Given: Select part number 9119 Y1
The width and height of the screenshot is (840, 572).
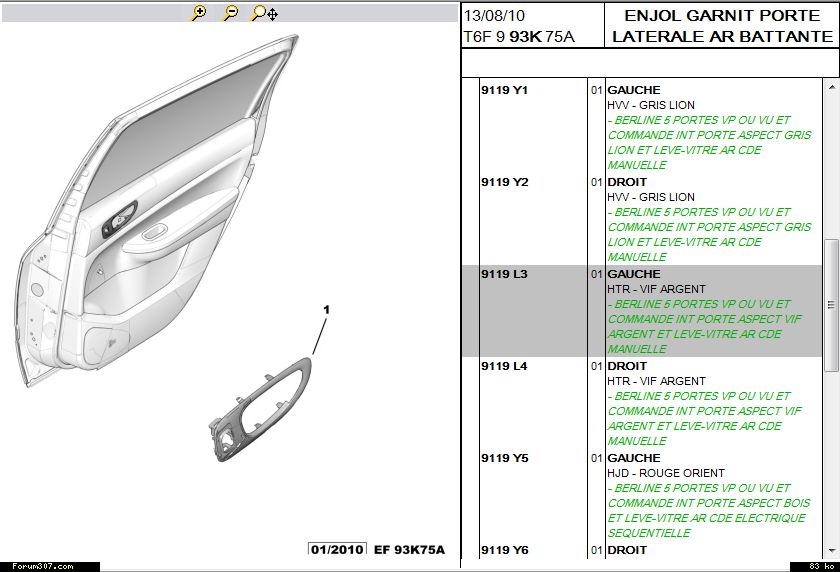Looking at the screenshot, I should pos(504,90).
